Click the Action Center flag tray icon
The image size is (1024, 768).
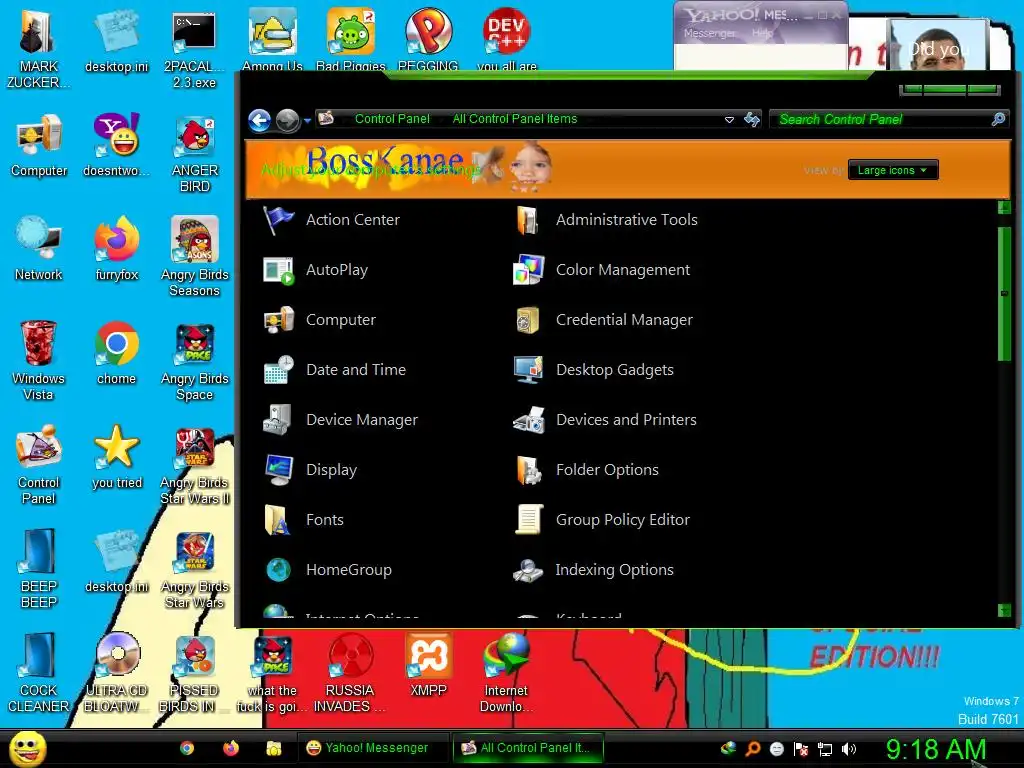(801, 749)
